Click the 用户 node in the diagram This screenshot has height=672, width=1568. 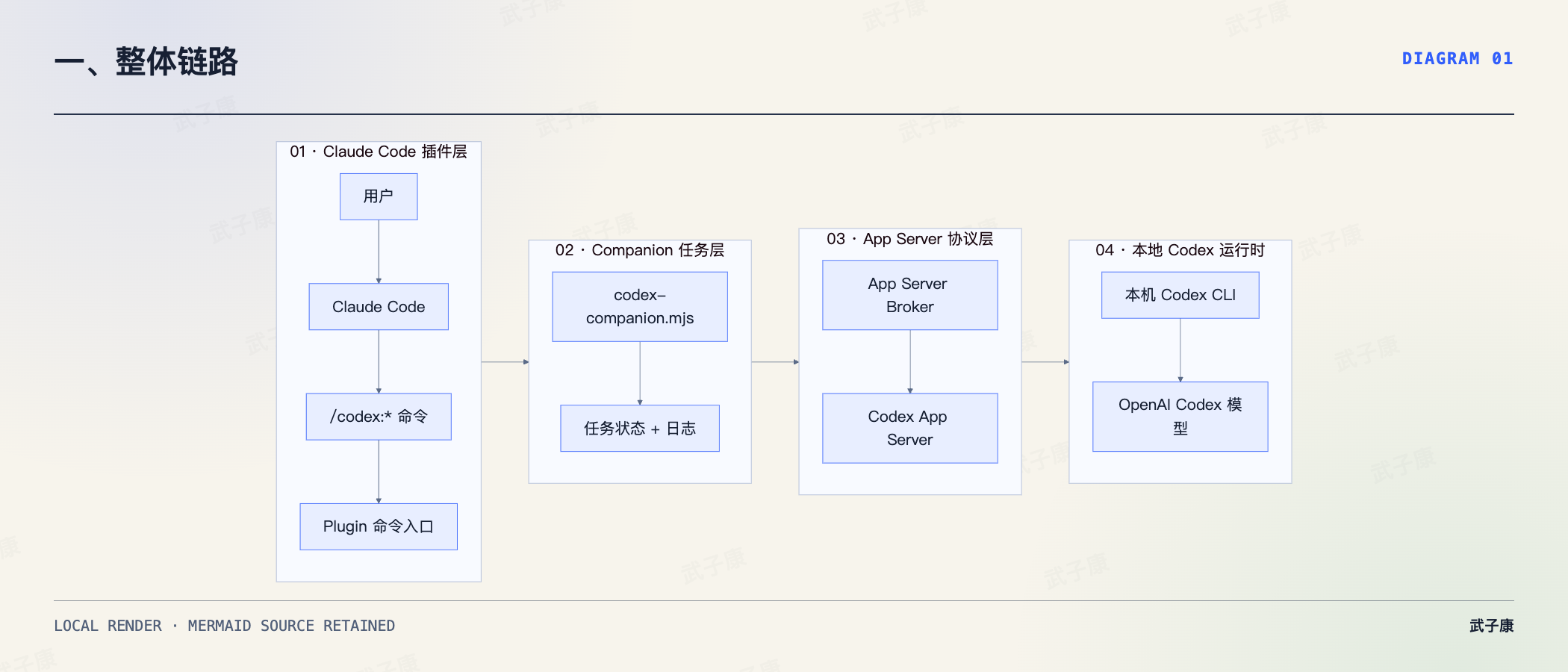379,196
